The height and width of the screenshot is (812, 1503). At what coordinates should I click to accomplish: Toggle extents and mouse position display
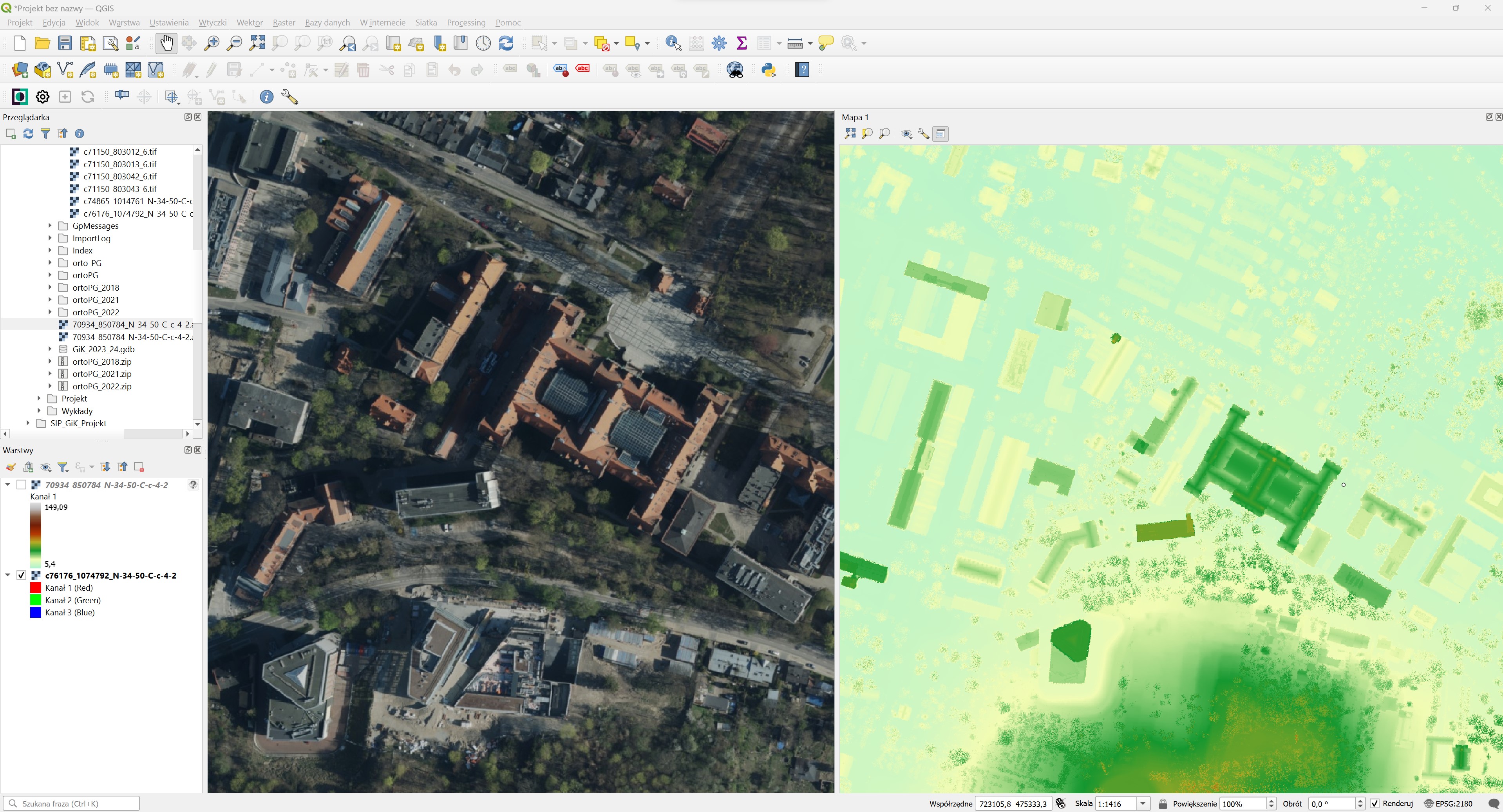point(1060,803)
